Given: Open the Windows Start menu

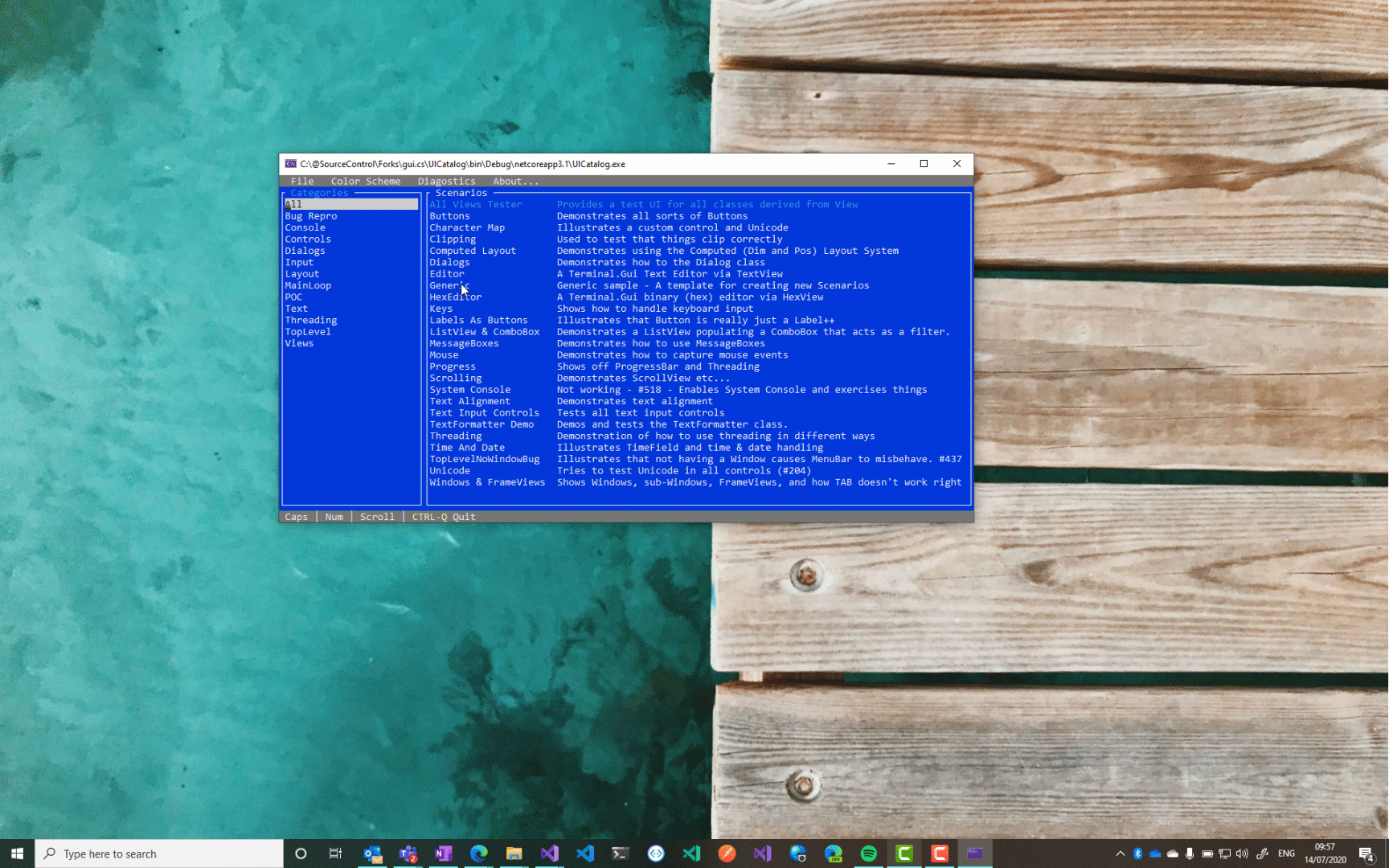Looking at the screenshot, I should pyautogui.click(x=17, y=854).
